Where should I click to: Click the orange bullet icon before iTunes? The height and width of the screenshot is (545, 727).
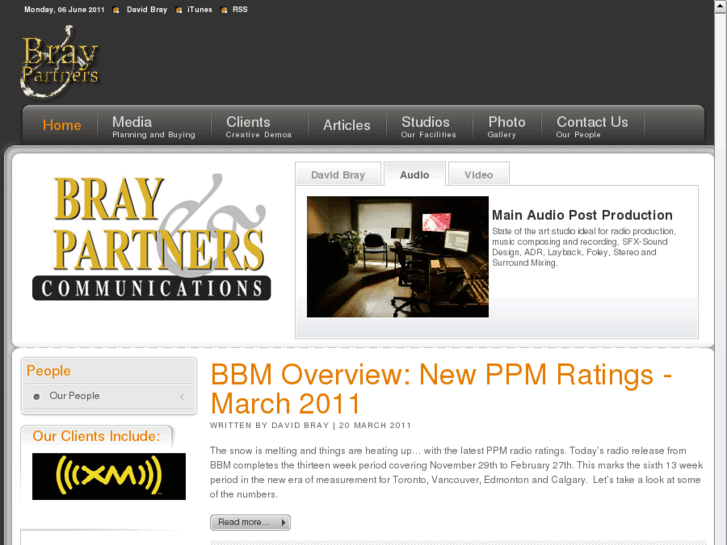pos(179,10)
